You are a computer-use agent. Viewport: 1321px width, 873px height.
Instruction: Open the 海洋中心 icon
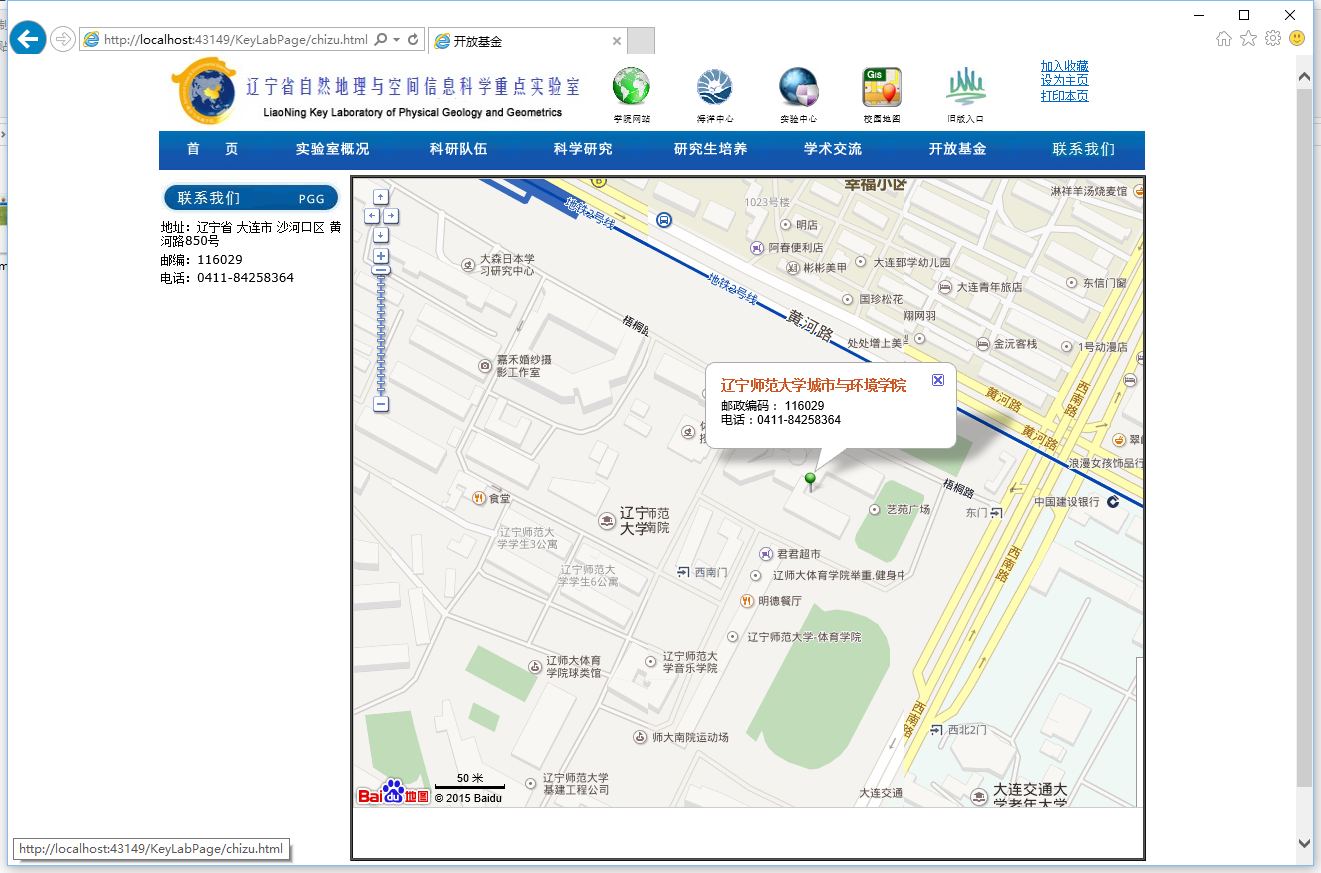tap(715, 87)
